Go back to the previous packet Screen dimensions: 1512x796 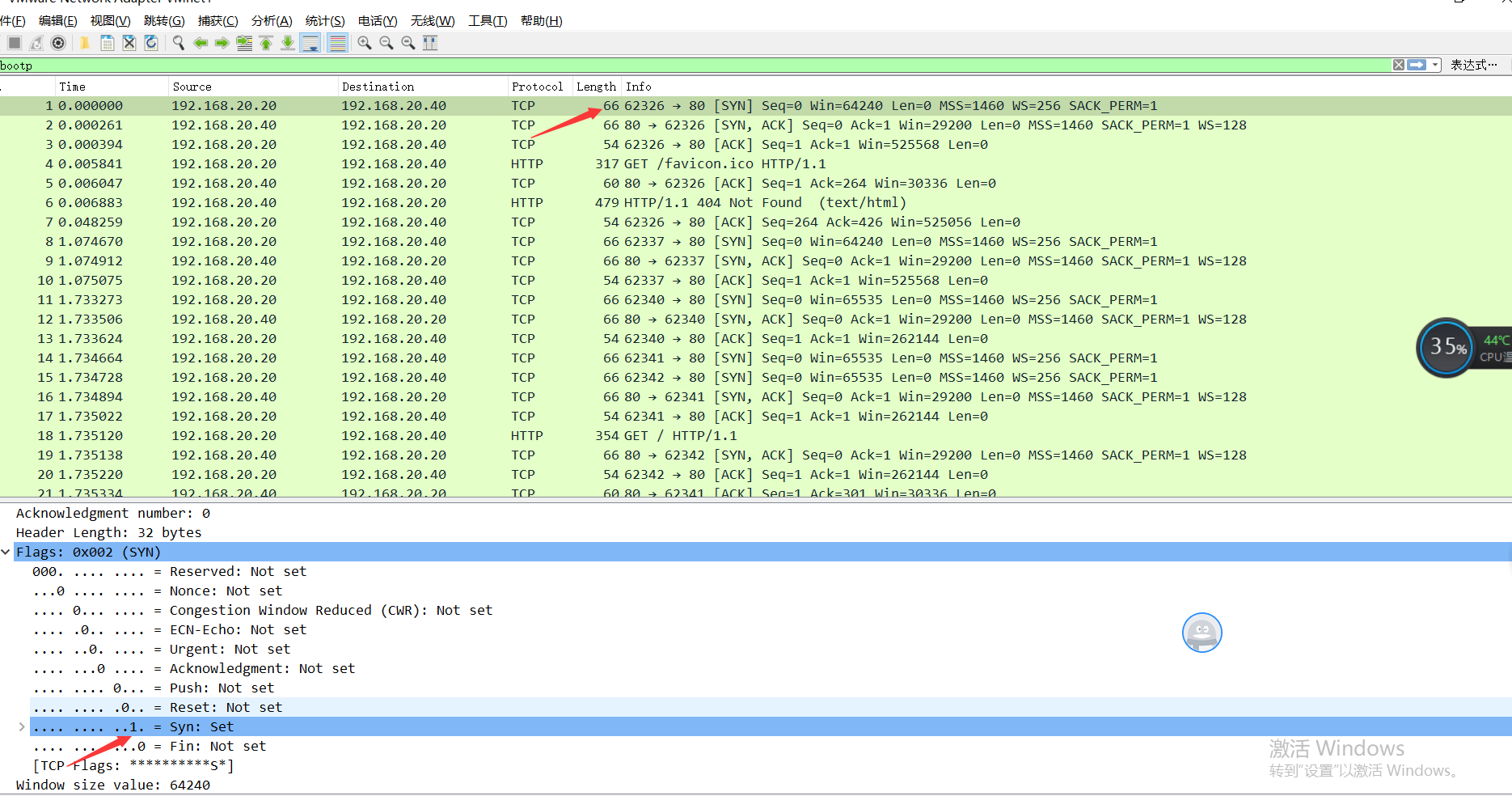point(201,43)
